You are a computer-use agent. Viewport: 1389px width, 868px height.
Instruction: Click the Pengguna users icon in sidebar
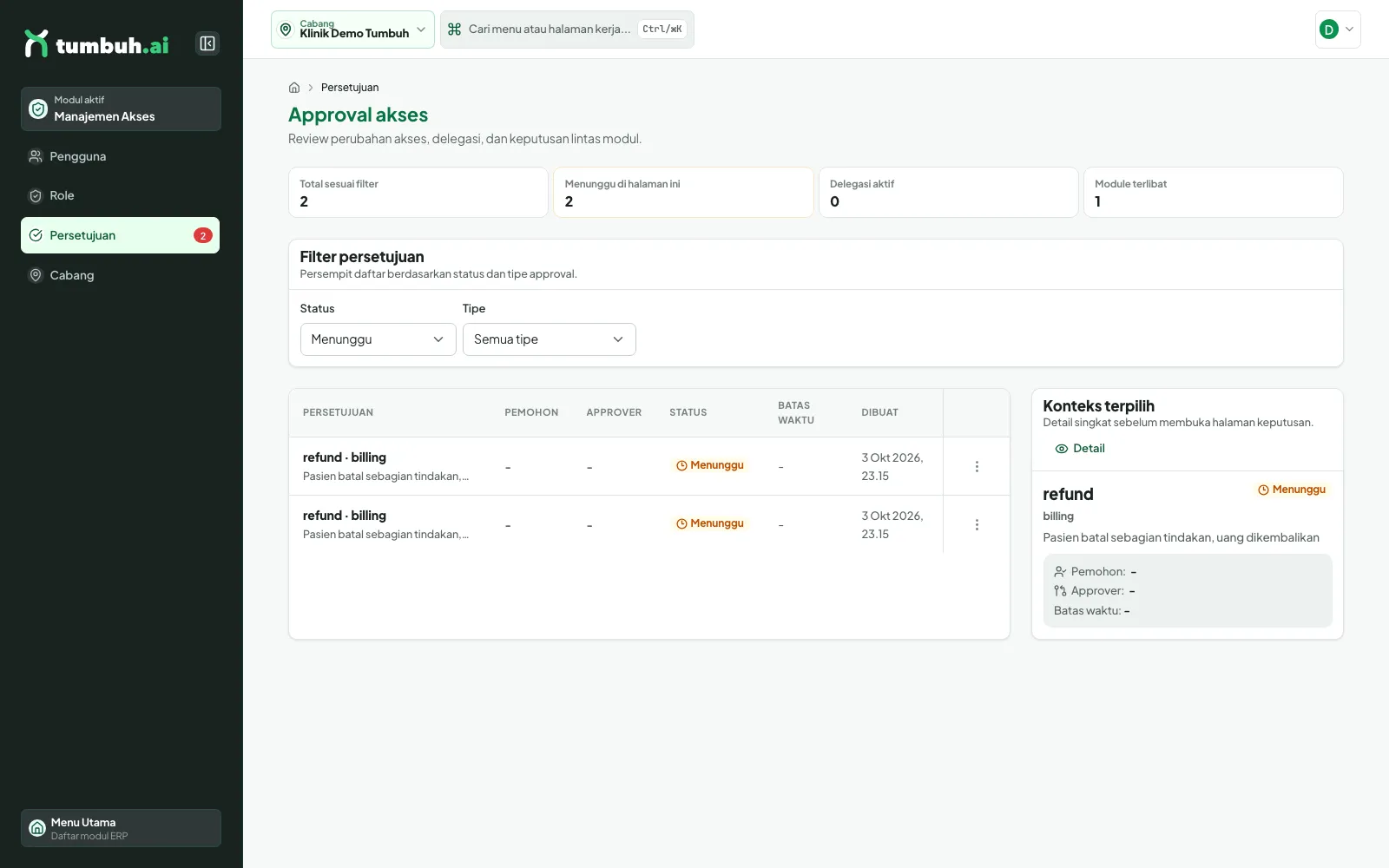click(x=36, y=156)
